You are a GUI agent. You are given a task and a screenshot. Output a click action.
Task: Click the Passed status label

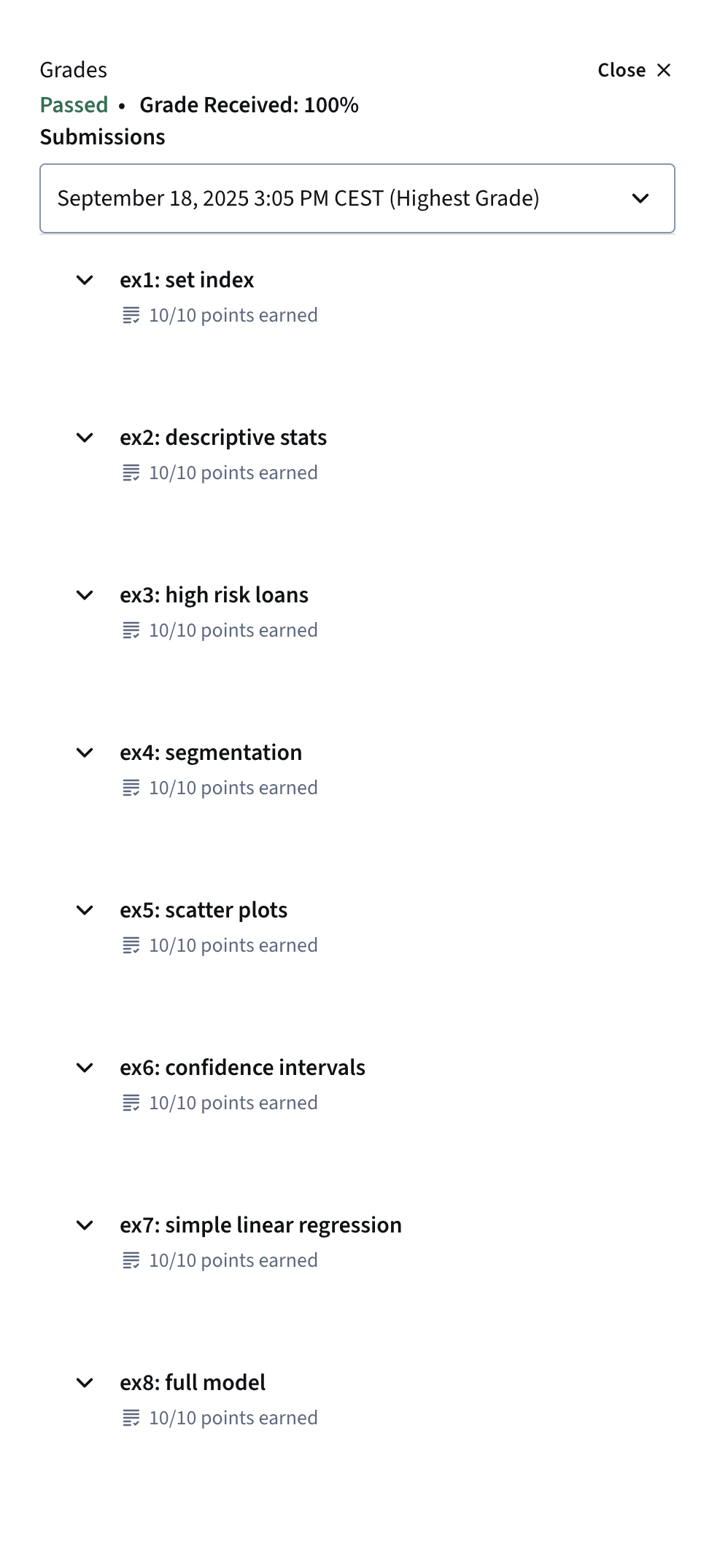(74, 105)
